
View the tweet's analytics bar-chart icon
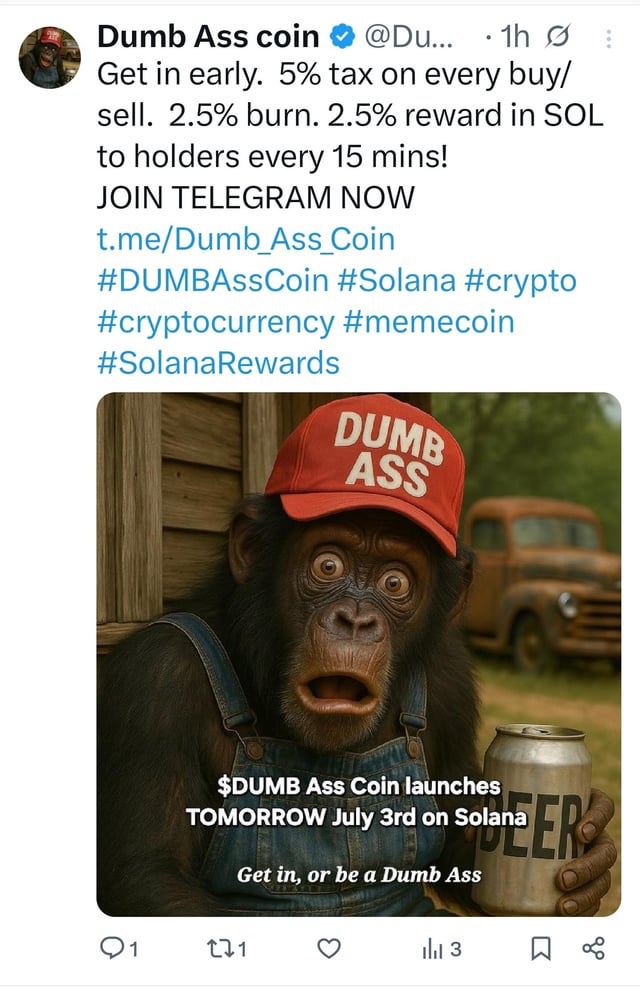click(x=432, y=948)
